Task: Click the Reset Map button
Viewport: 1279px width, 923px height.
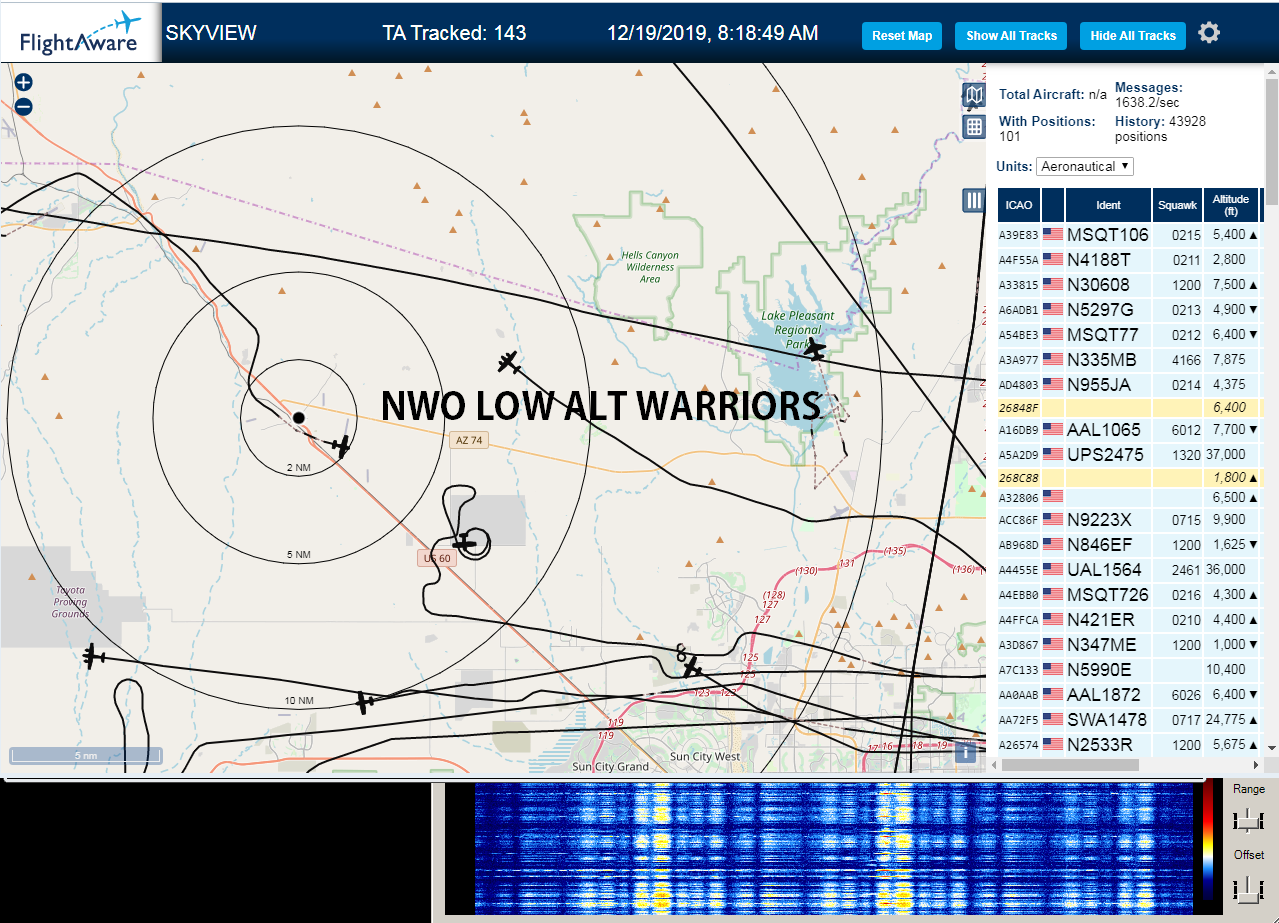Action: [x=902, y=36]
